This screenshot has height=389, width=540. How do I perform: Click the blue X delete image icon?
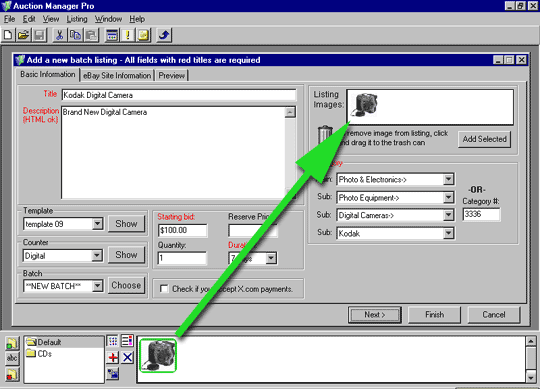(x=127, y=358)
